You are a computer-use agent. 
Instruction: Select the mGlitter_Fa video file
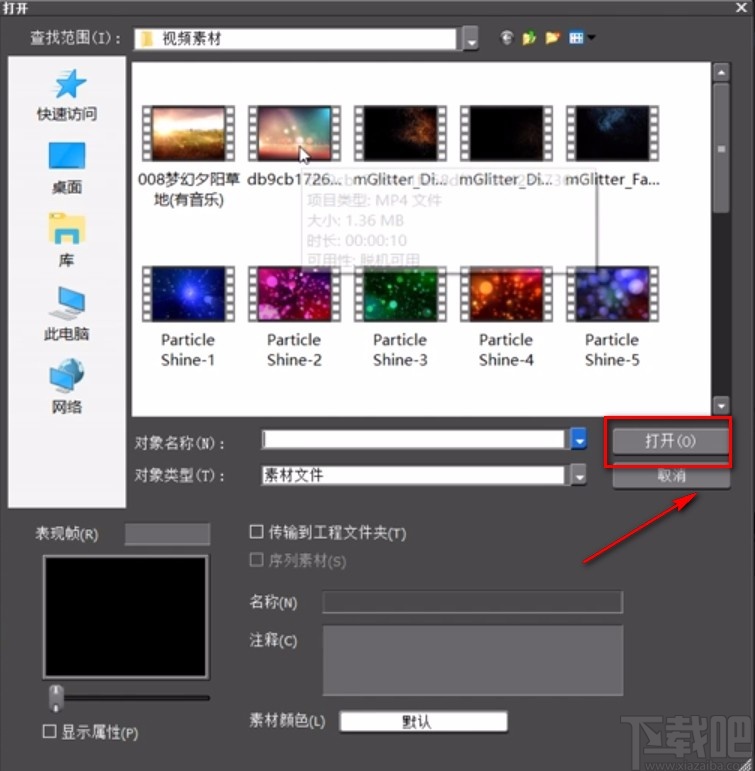click(612, 134)
